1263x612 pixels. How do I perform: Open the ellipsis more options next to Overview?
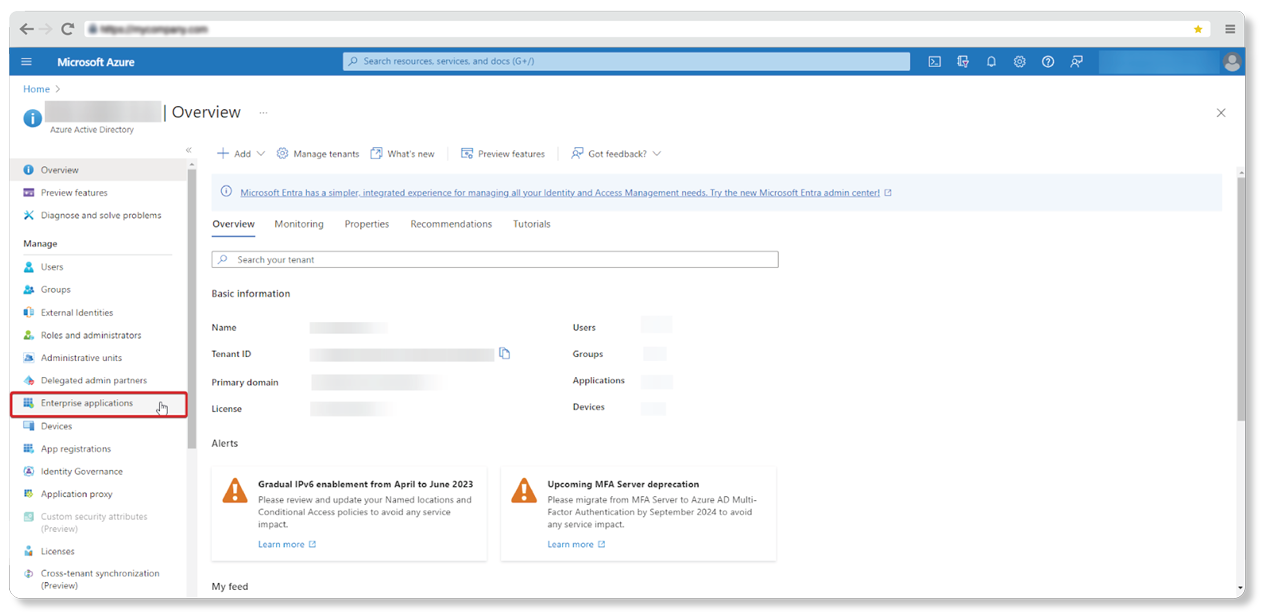point(263,112)
